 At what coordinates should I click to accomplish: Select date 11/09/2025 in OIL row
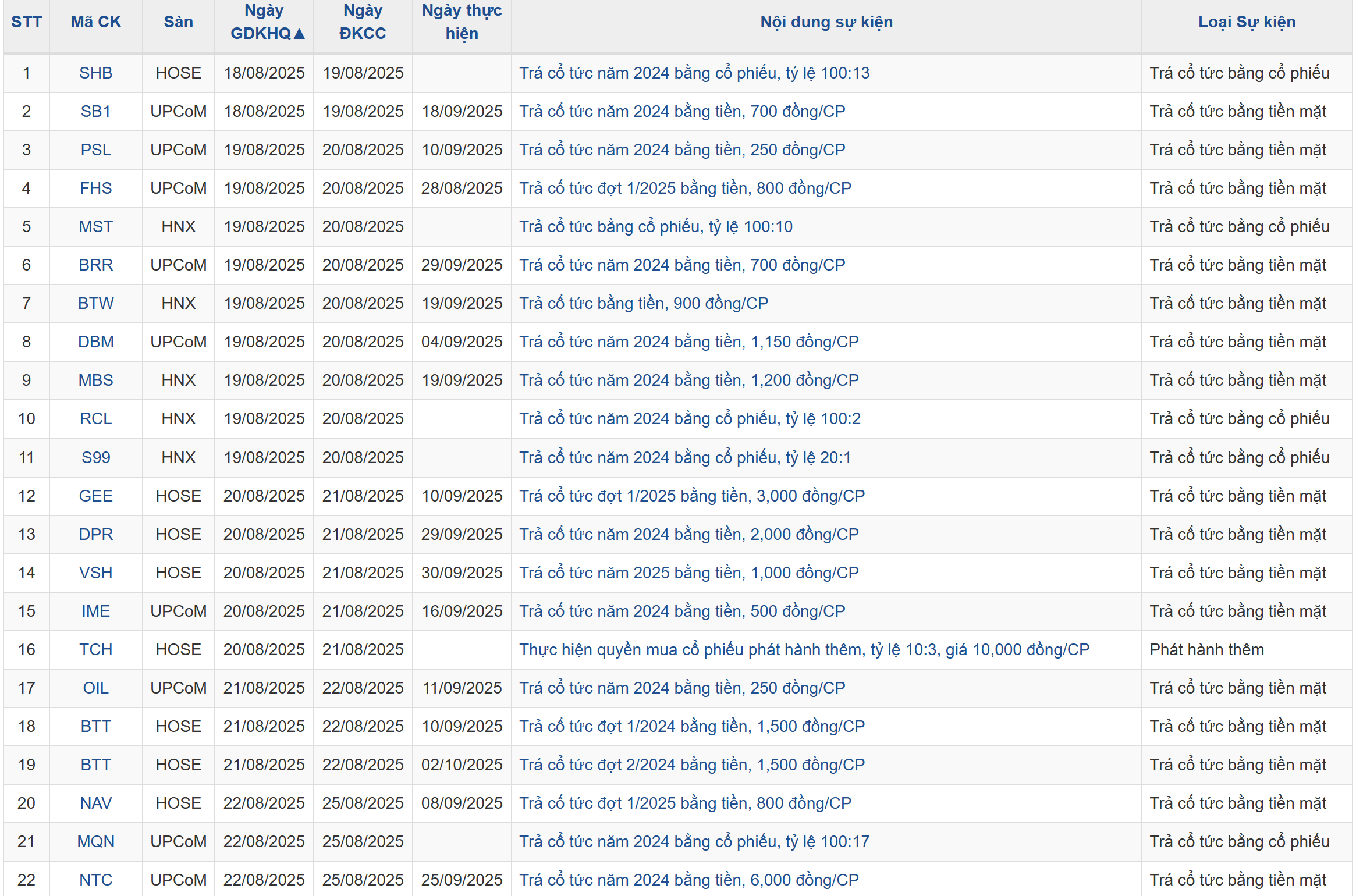462,688
